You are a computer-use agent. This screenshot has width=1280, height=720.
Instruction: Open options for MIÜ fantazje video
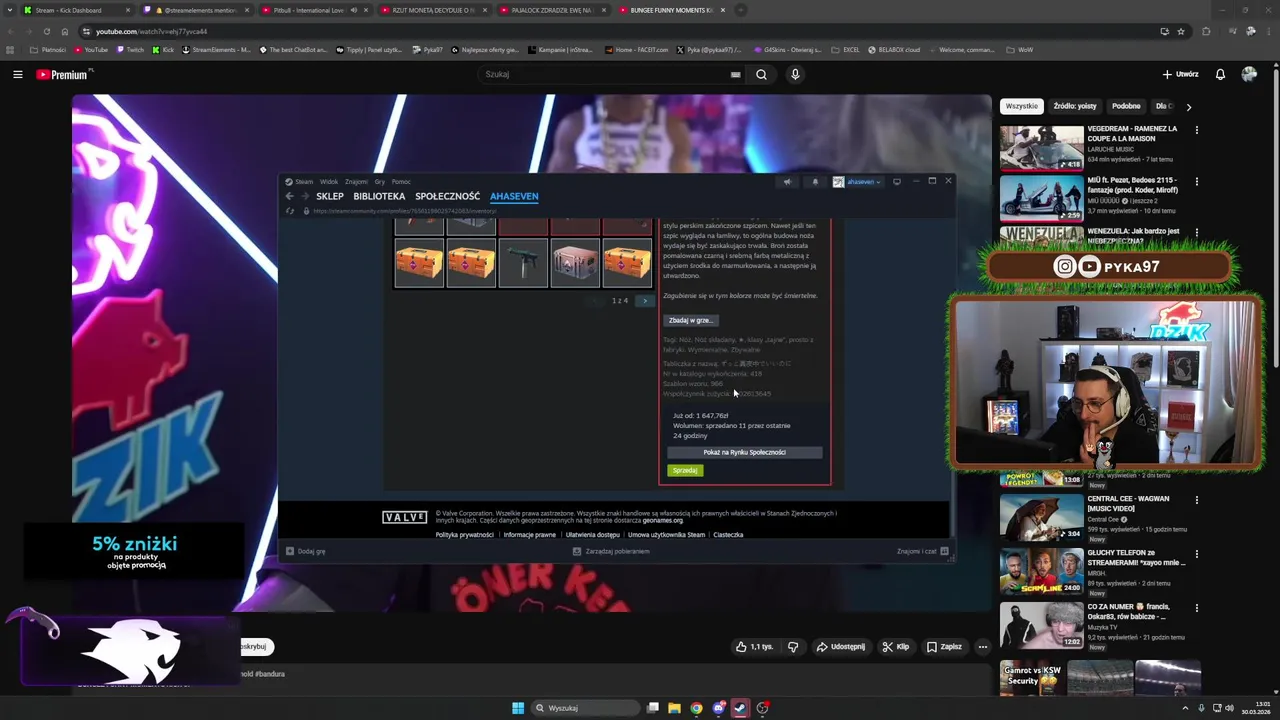point(1197,182)
